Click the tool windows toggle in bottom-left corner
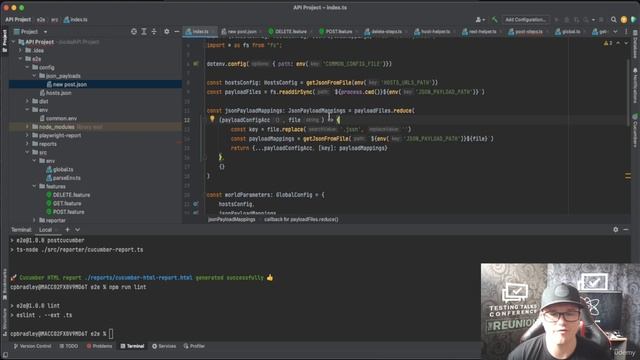 (4, 355)
